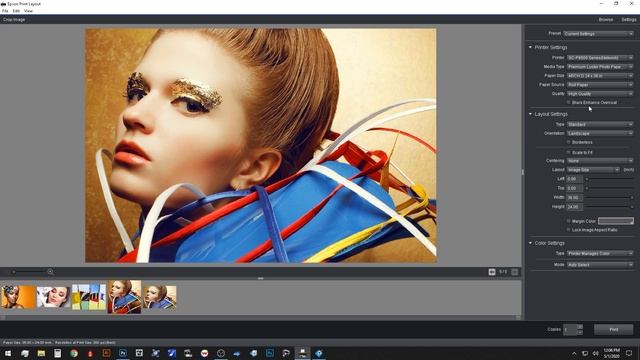
Task: Switch to Photoshop on the taskbar
Action: 122,353
